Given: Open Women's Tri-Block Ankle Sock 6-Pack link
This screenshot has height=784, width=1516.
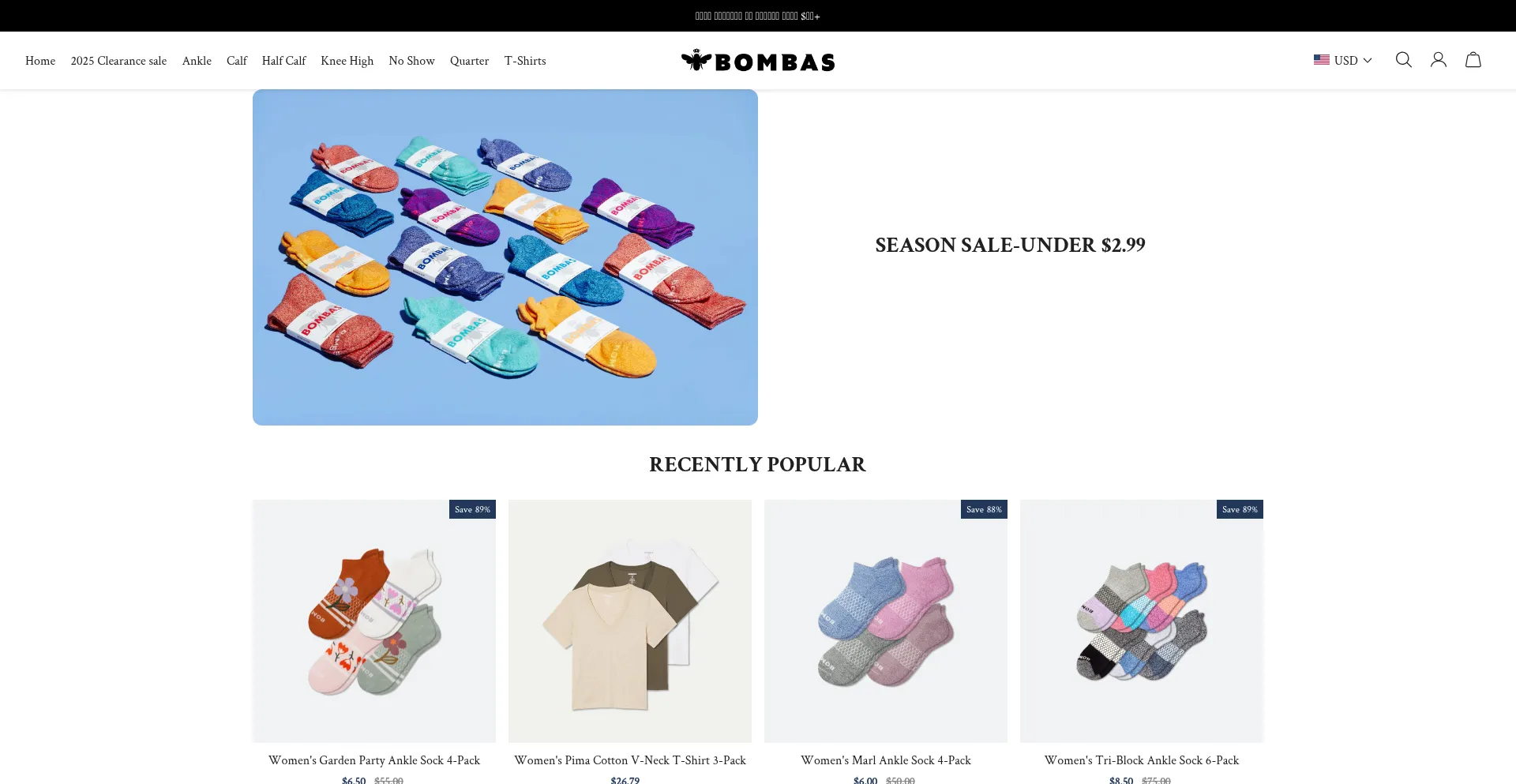Looking at the screenshot, I should point(1142,760).
